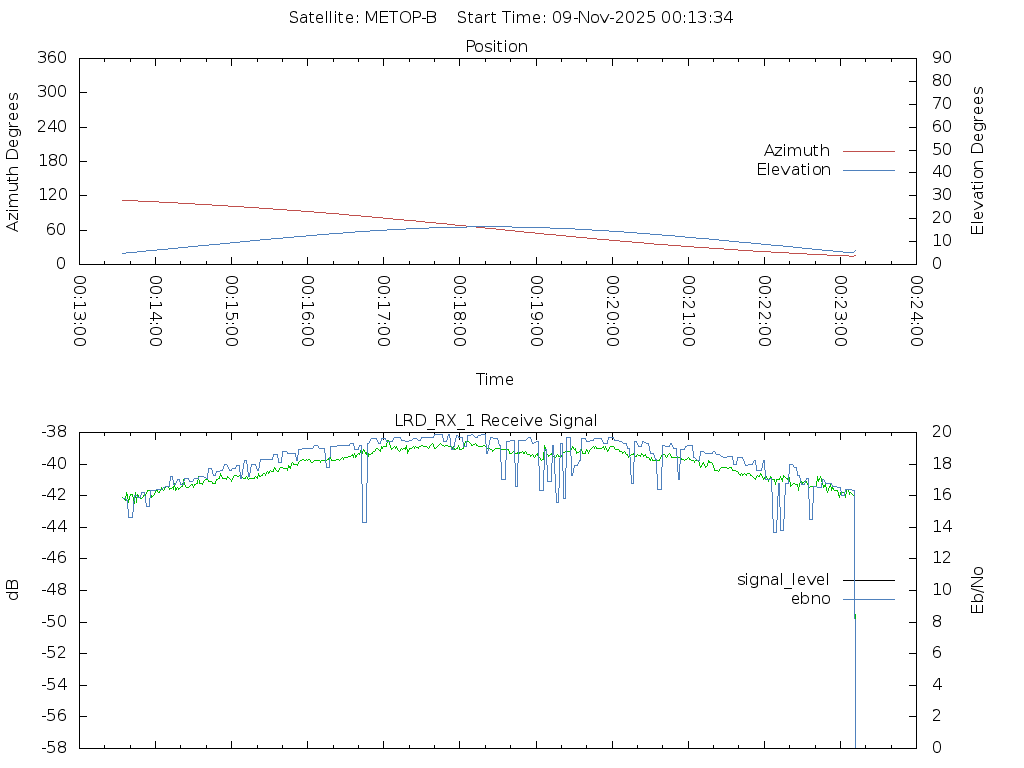
Task: Click the blue line sample beside ebno
Action: [x=868, y=599]
